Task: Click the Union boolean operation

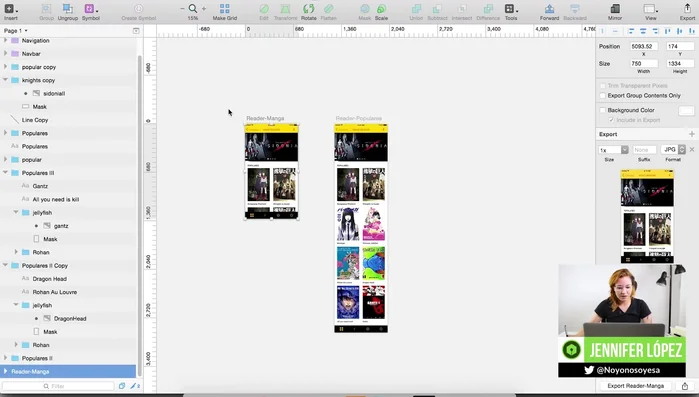Action: 416,12
